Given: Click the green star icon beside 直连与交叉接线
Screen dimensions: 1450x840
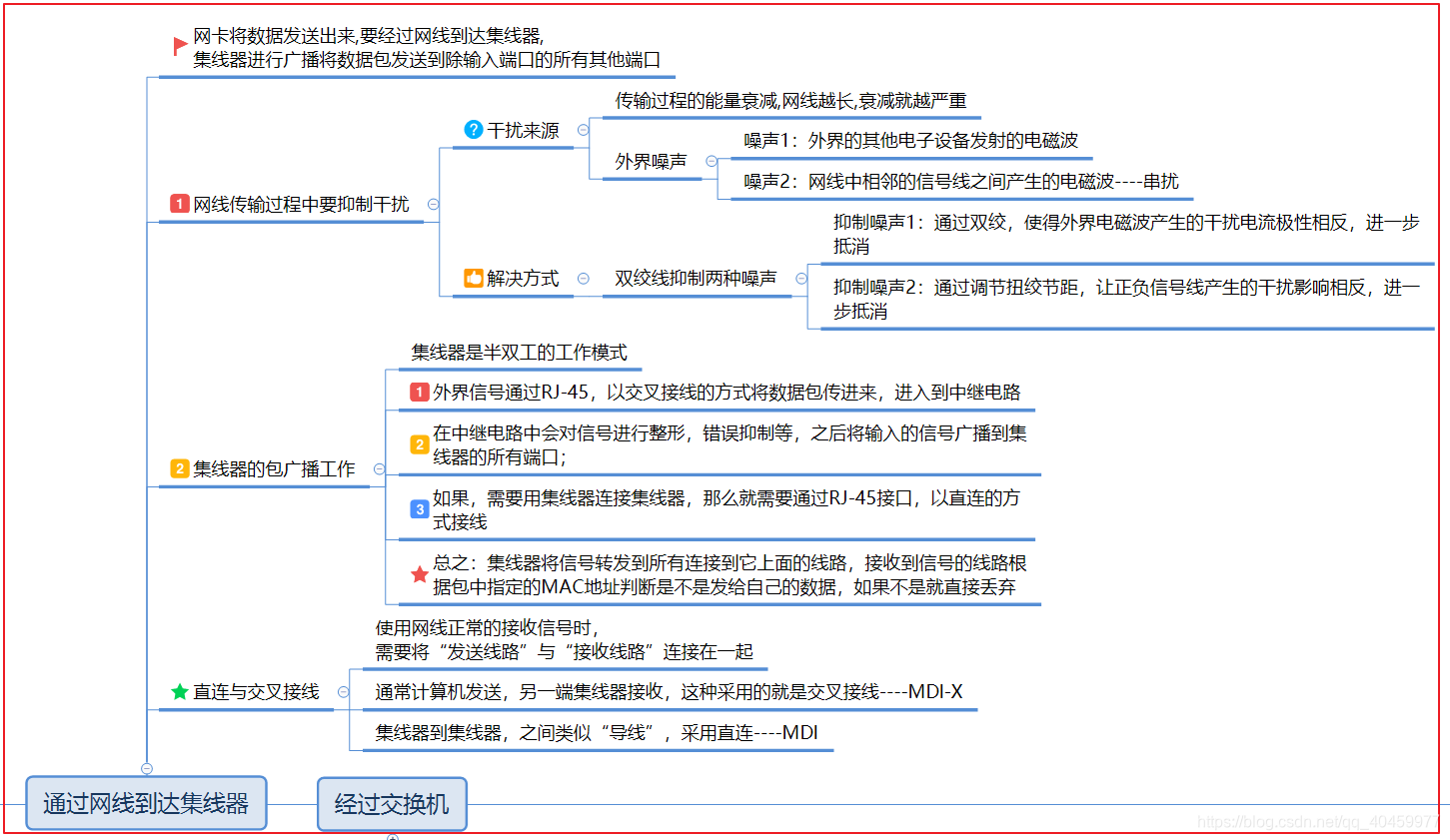Looking at the screenshot, I should tap(180, 691).
